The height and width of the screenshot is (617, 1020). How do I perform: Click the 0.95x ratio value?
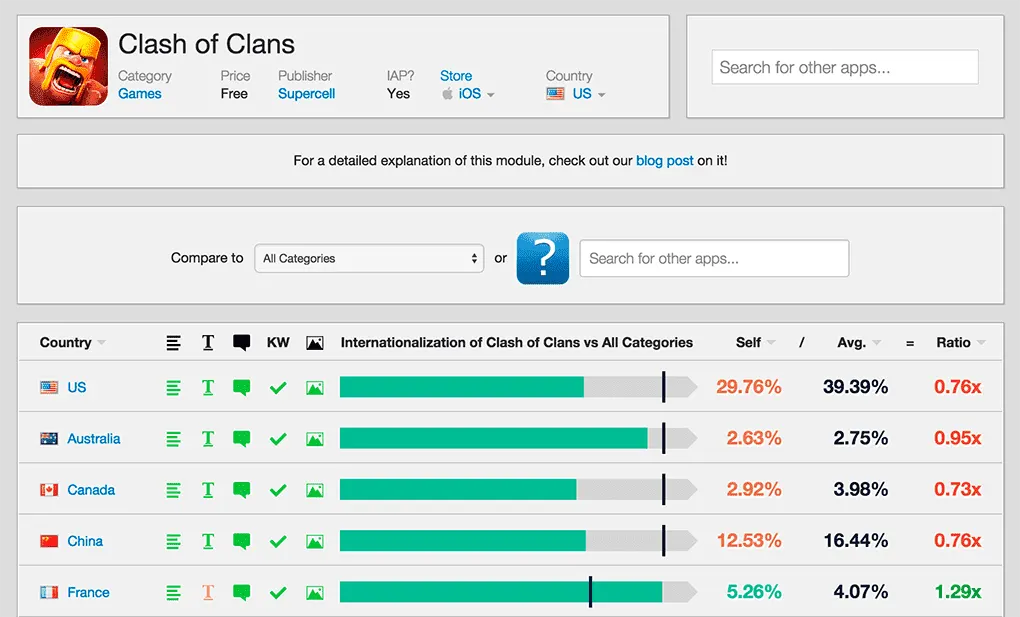(x=958, y=438)
